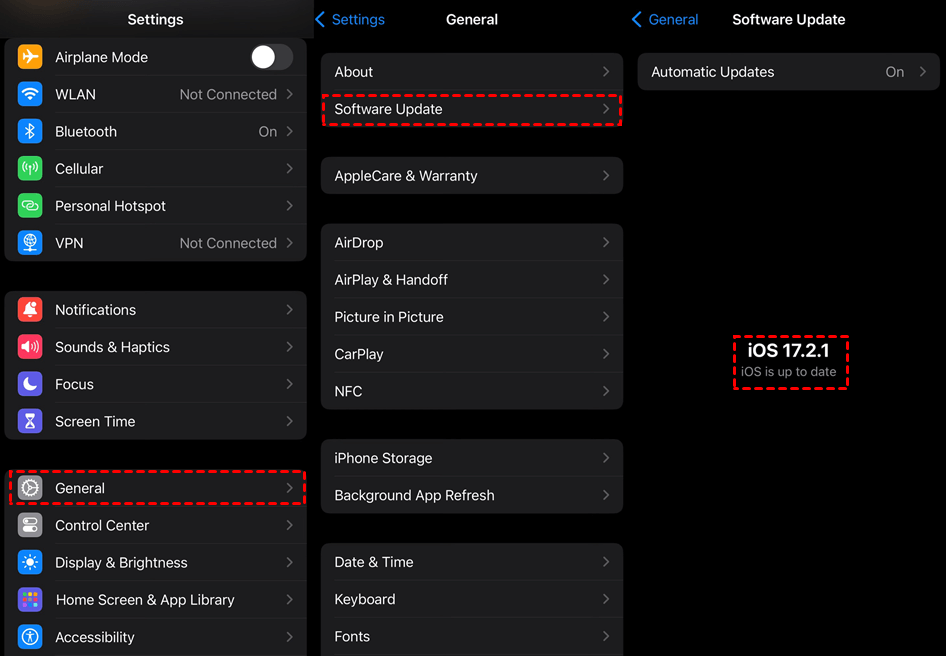The height and width of the screenshot is (656, 946).
Task: Tap the Airplane Mode icon
Action: point(30,57)
